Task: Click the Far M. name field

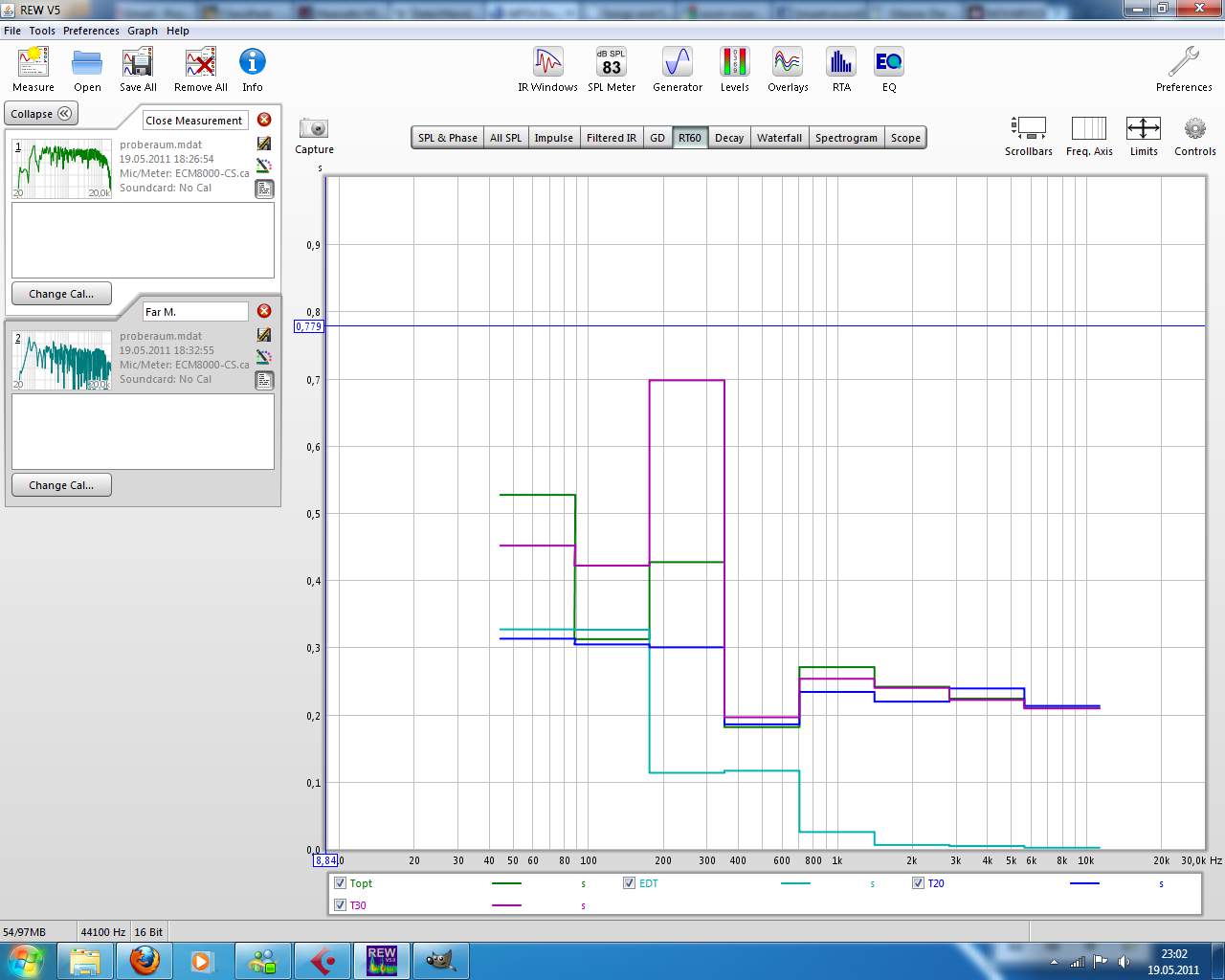Action: (194, 312)
